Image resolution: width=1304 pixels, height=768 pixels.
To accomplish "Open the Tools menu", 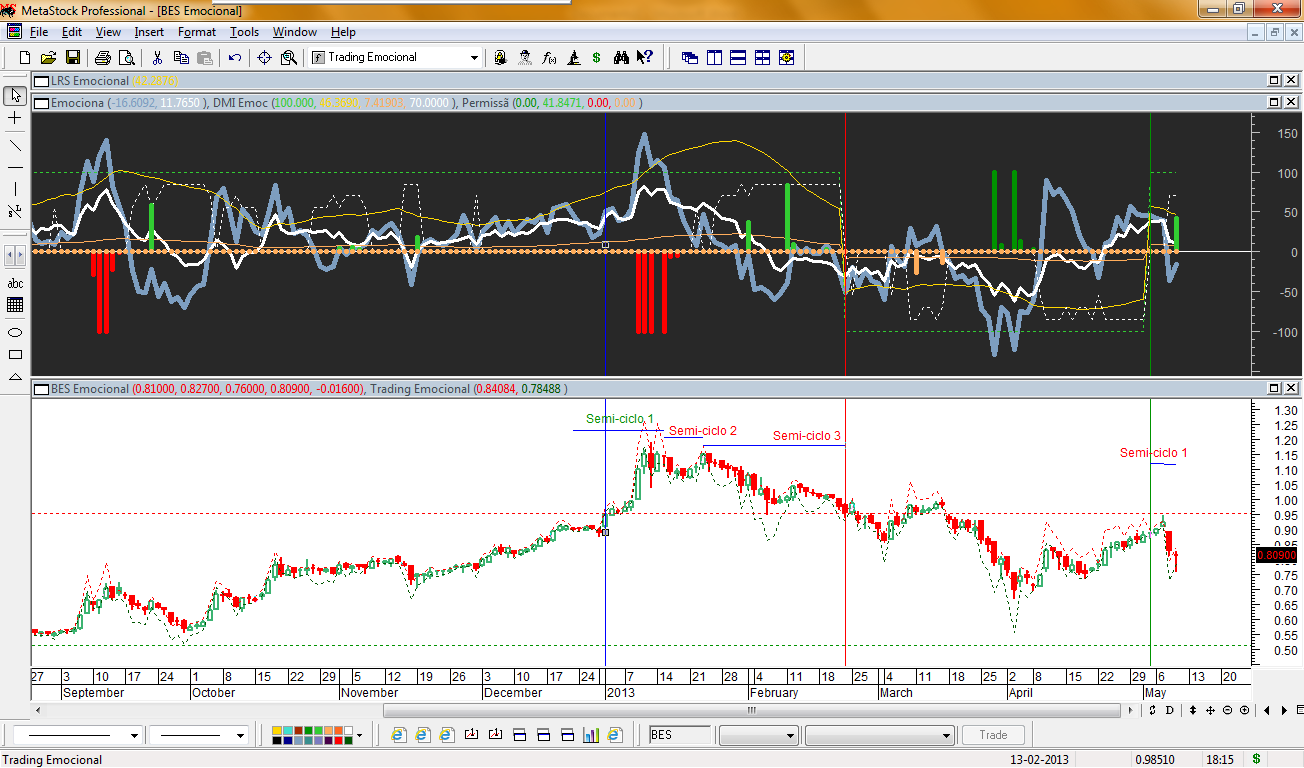I will (244, 32).
